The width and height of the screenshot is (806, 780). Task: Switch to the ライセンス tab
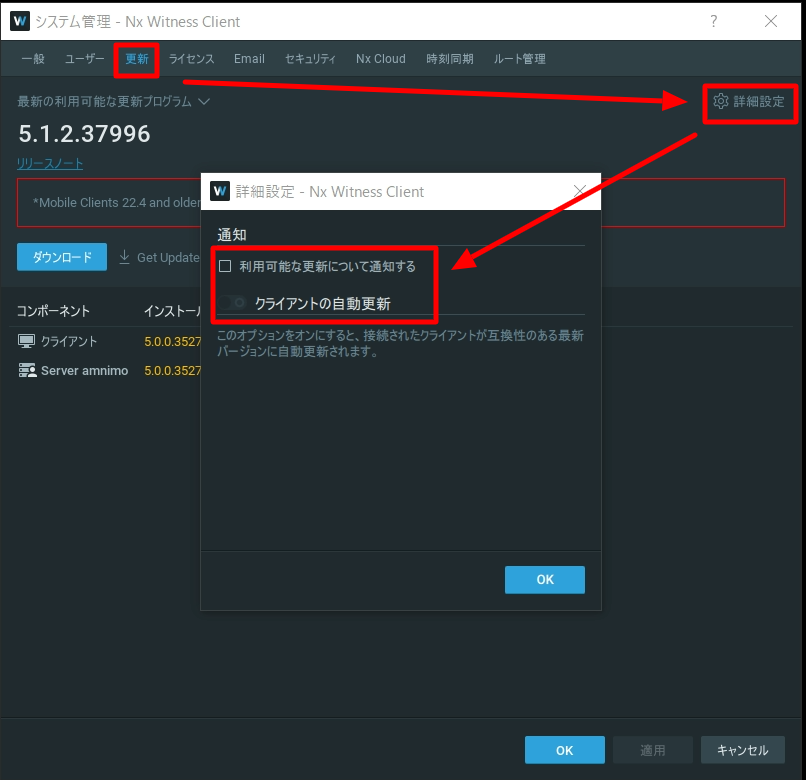191,59
